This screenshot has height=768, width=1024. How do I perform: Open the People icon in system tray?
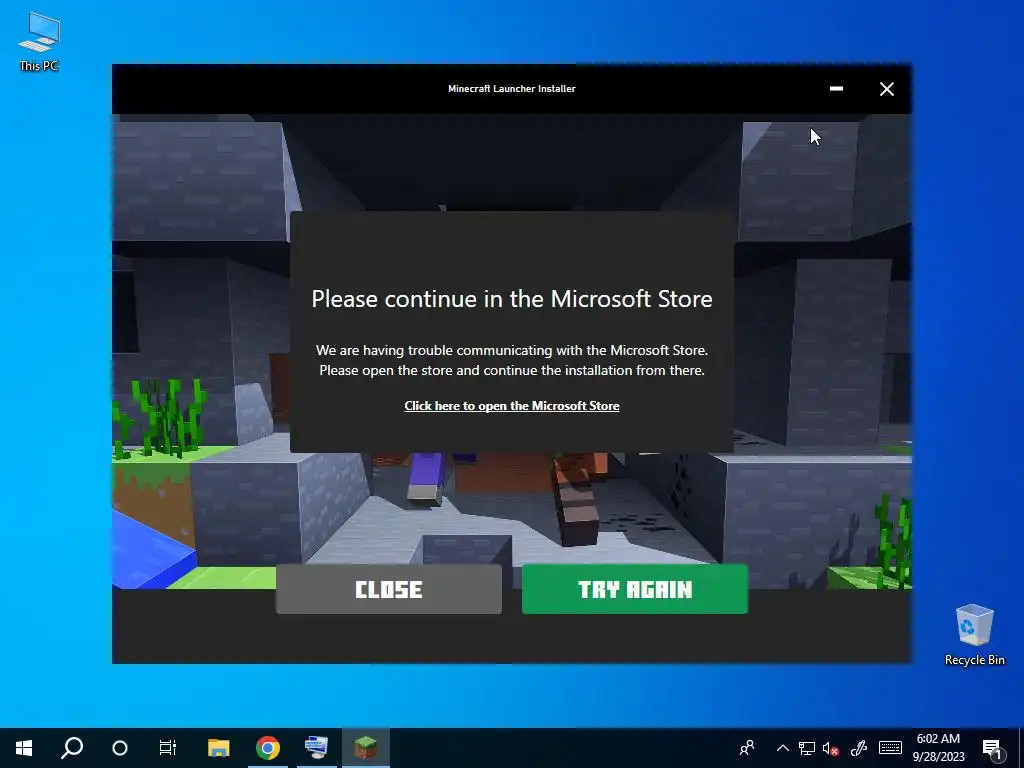point(747,748)
